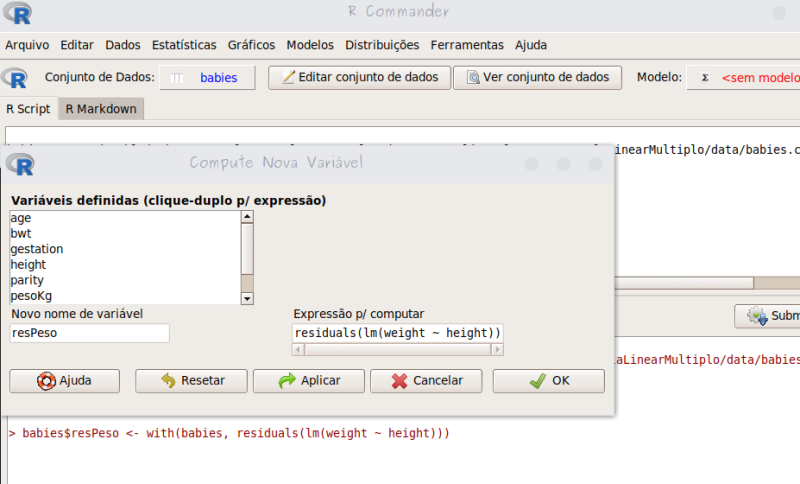The image size is (800, 484).
Task: Confirm with the OK checkmark button
Action: pos(548,381)
